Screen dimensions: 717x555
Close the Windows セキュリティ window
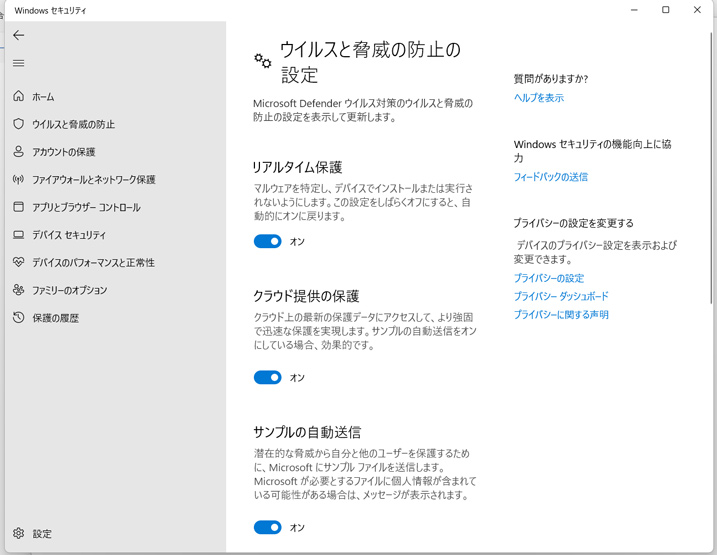pos(697,10)
